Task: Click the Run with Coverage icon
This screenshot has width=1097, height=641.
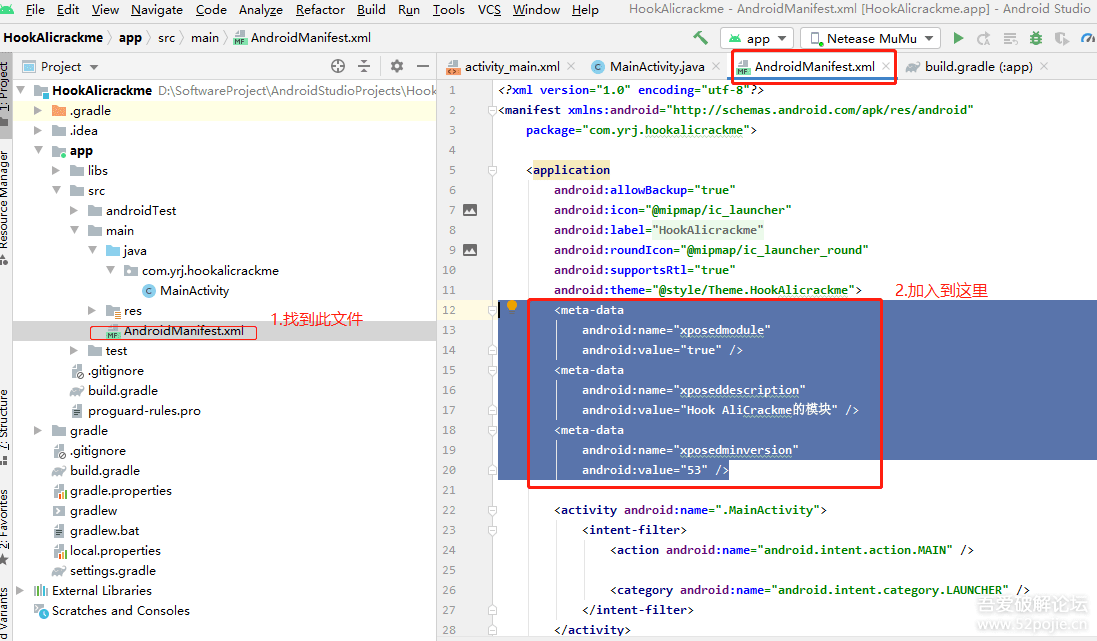Action: (1061, 38)
